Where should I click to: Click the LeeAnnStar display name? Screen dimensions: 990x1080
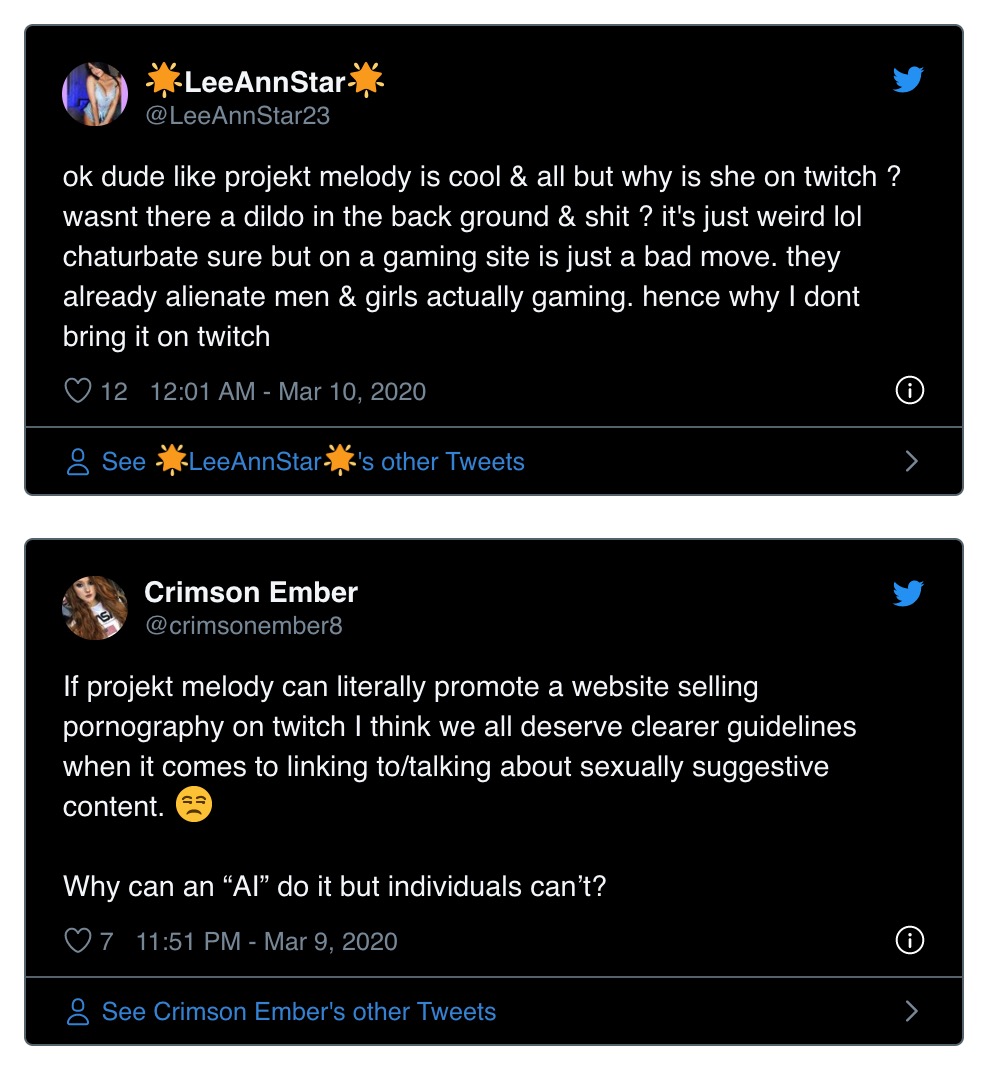pos(265,81)
